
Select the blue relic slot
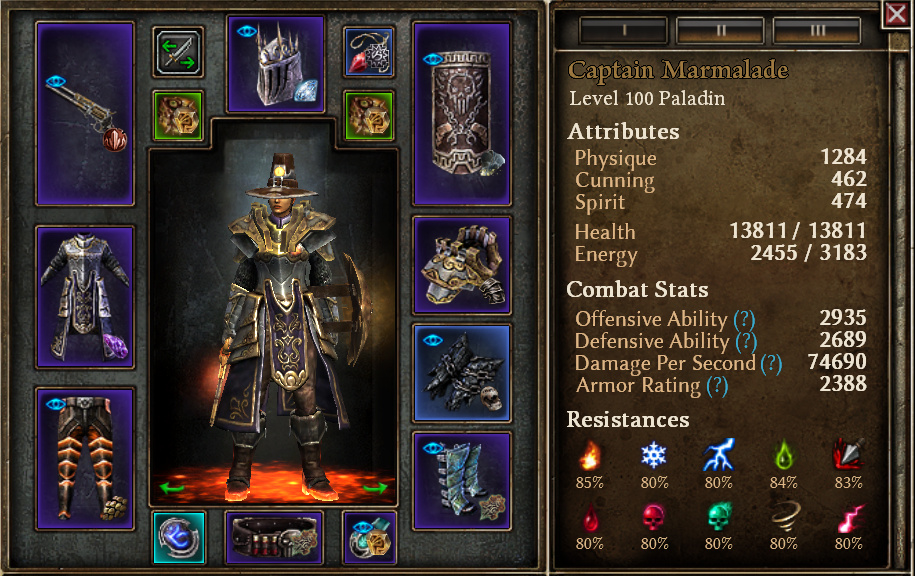point(179,537)
